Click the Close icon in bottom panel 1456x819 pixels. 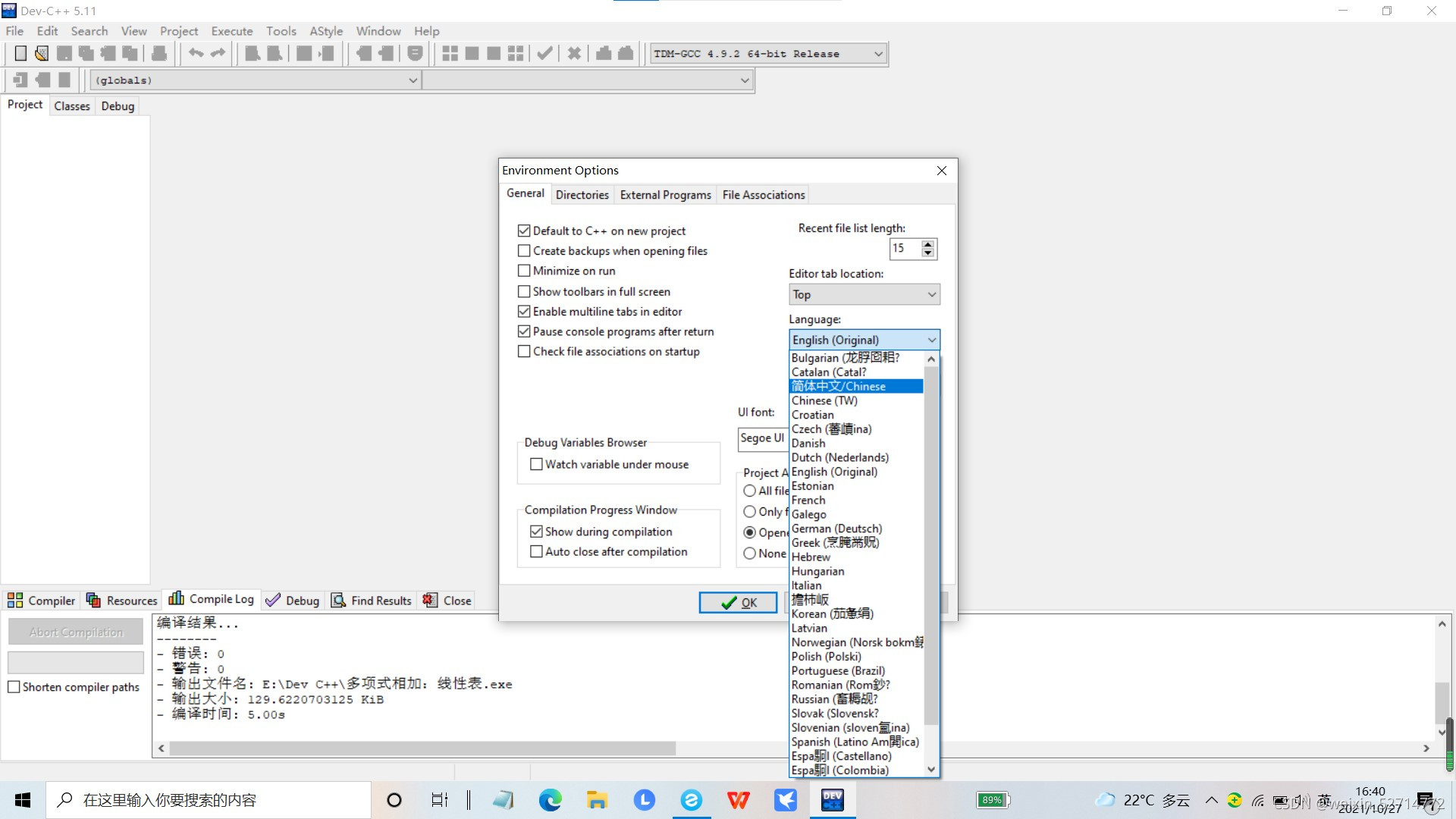(430, 601)
